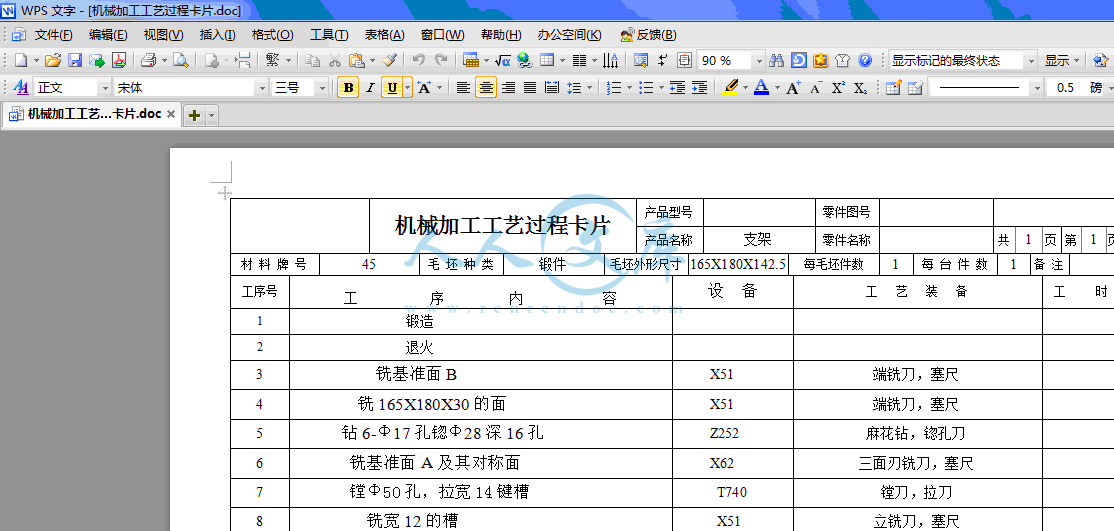The height and width of the screenshot is (531, 1114).
Task: Open the border line style dropdown
Action: (1038, 87)
